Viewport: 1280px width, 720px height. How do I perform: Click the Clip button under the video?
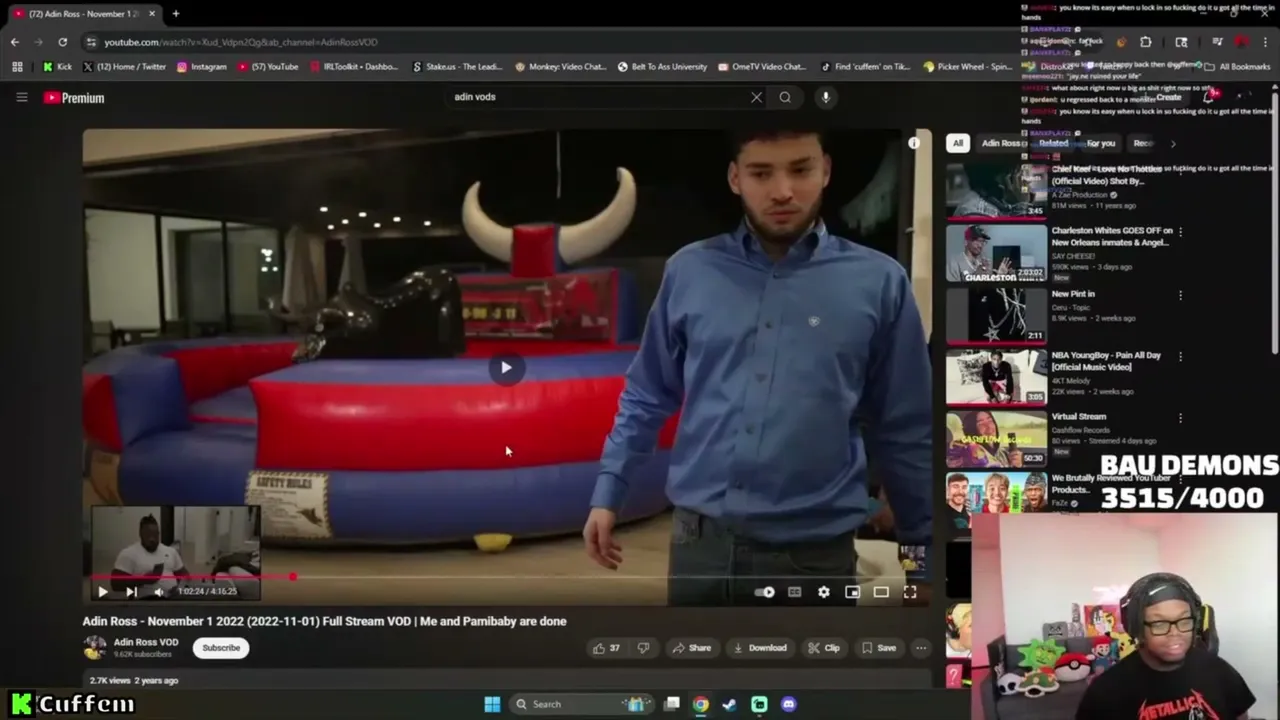(x=824, y=648)
